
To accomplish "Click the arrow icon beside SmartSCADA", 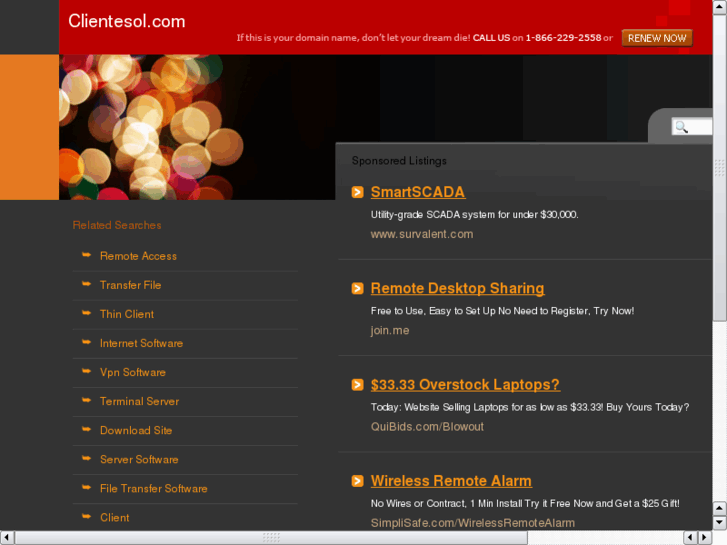I will [x=357, y=192].
